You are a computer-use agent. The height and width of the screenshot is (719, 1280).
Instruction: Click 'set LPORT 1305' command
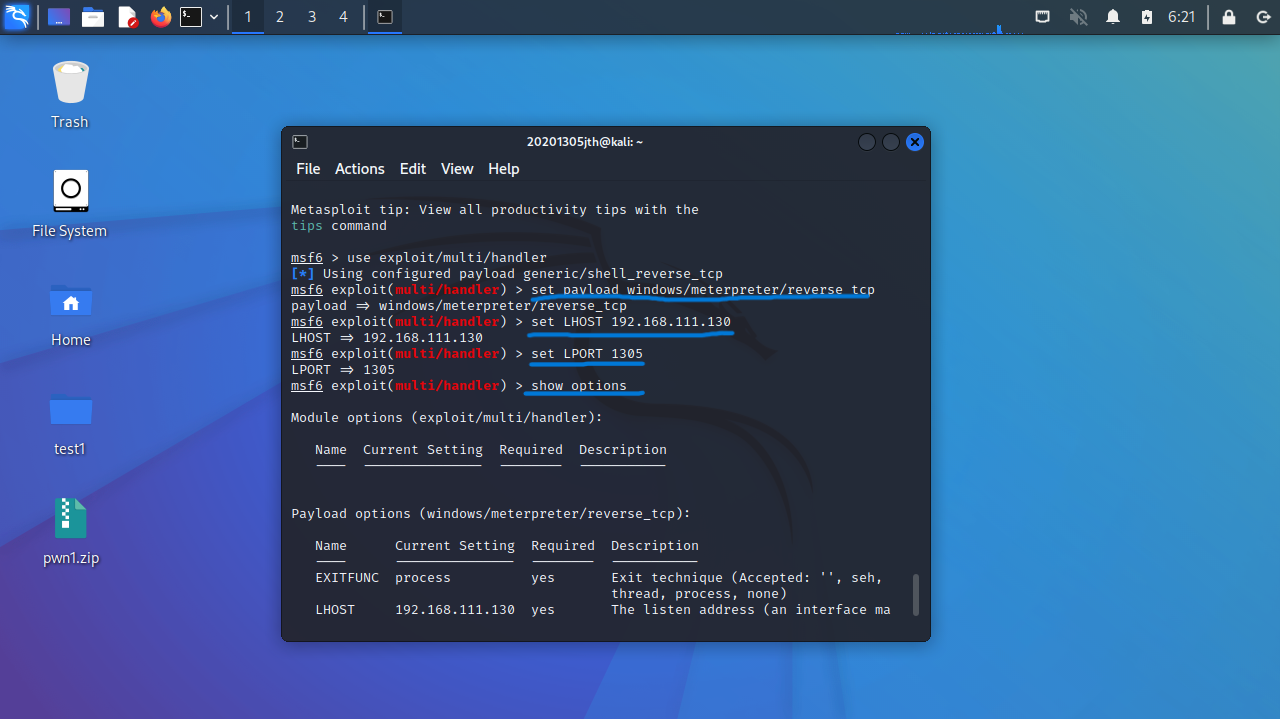point(587,354)
